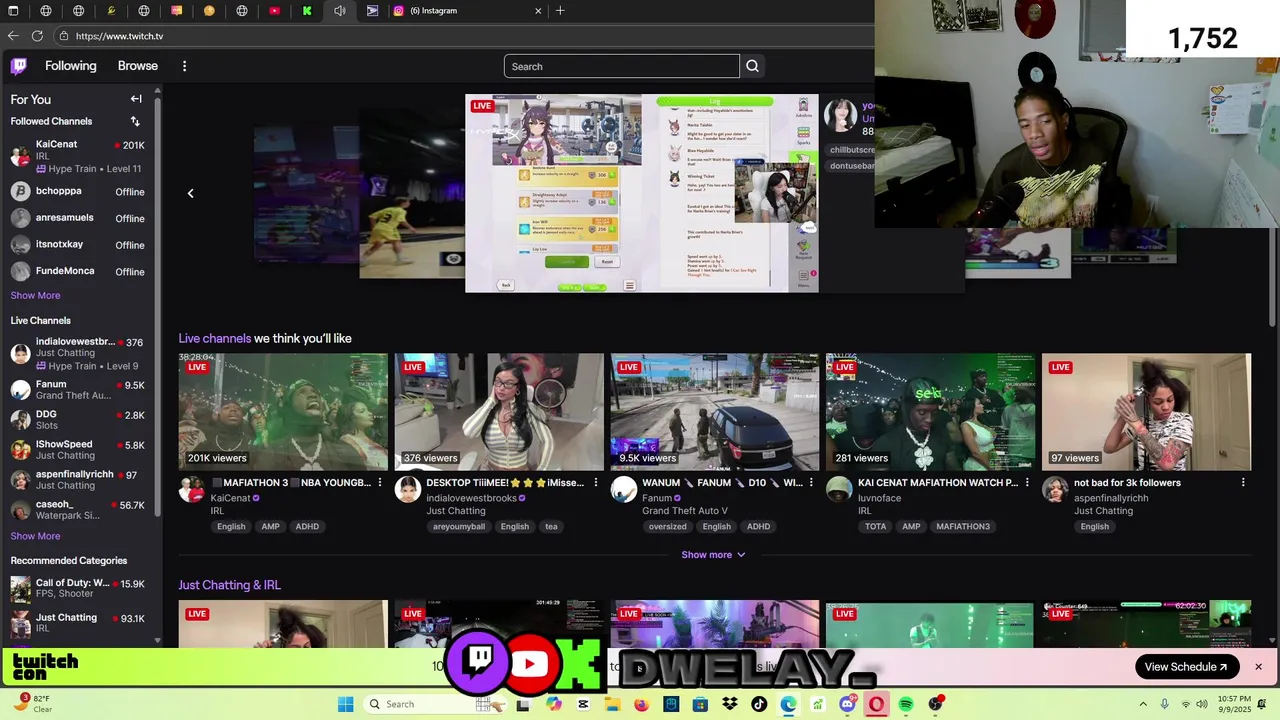Image resolution: width=1280 pixels, height=720 pixels.
Task: Select the areyoumyball tag
Action: click(459, 527)
